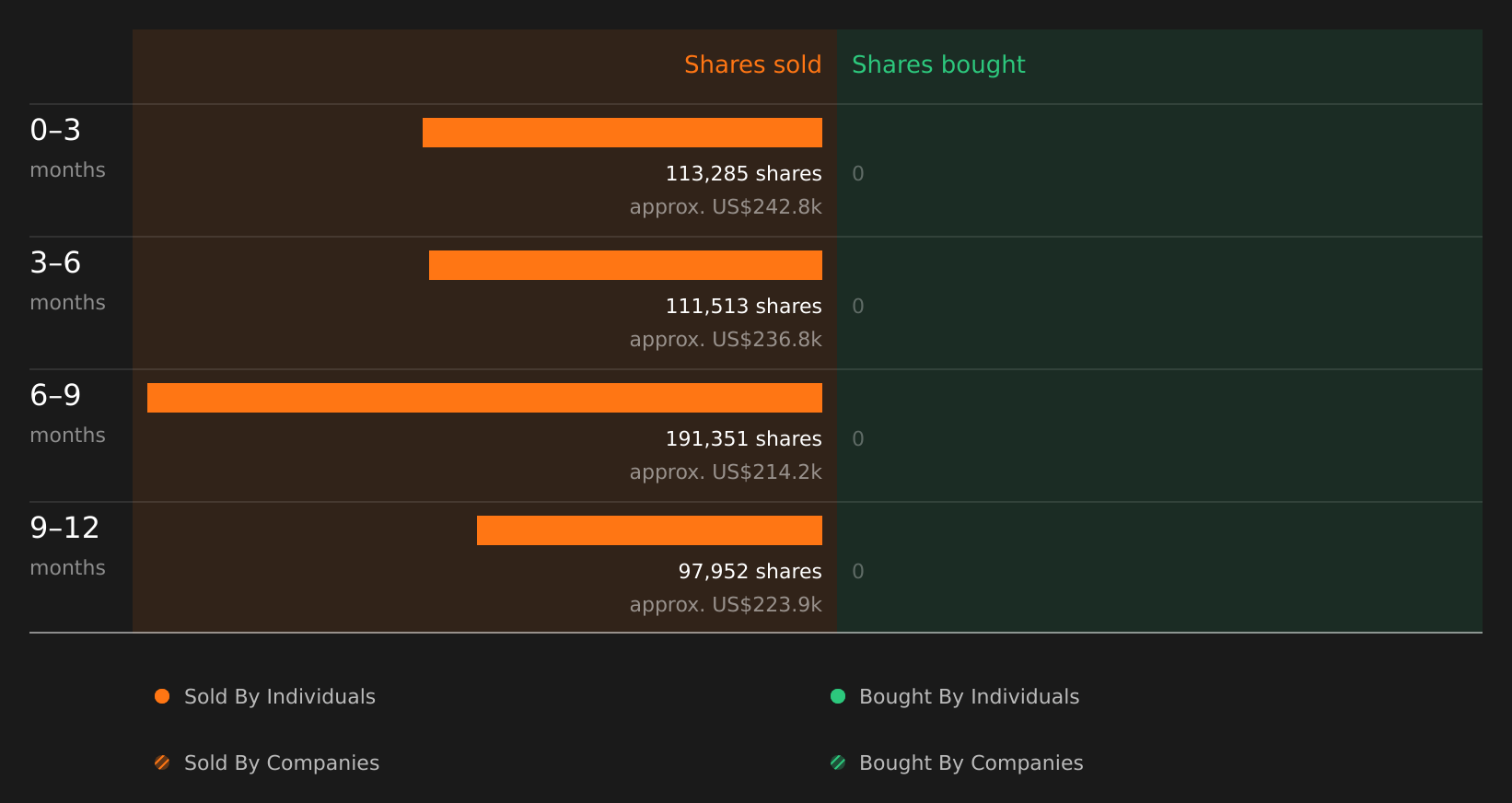This screenshot has width=1512, height=803.
Task: Click the 9–12 months row label
Action: click(x=67, y=546)
